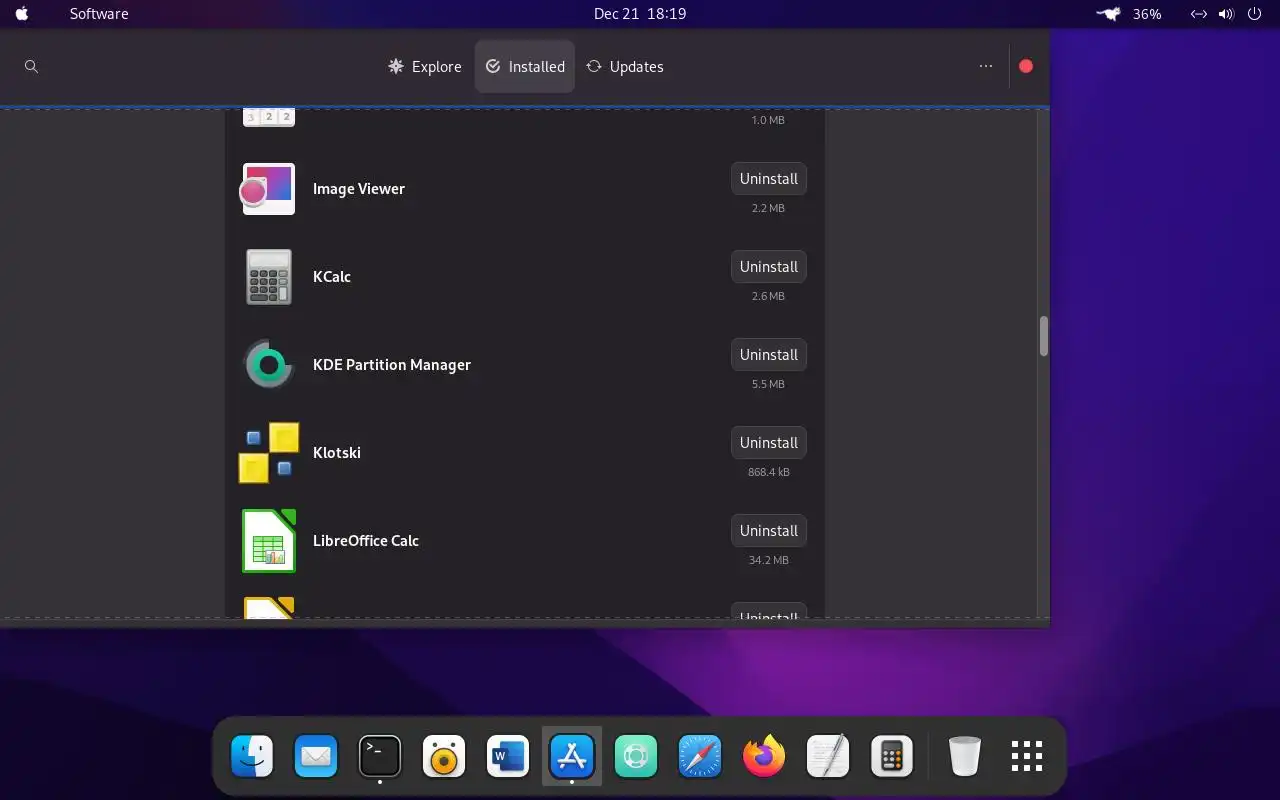Click the 36% battery indicator
The height and width of the screenshot is (800, 1280).
pyautogui.click(x=1147, y=14)
